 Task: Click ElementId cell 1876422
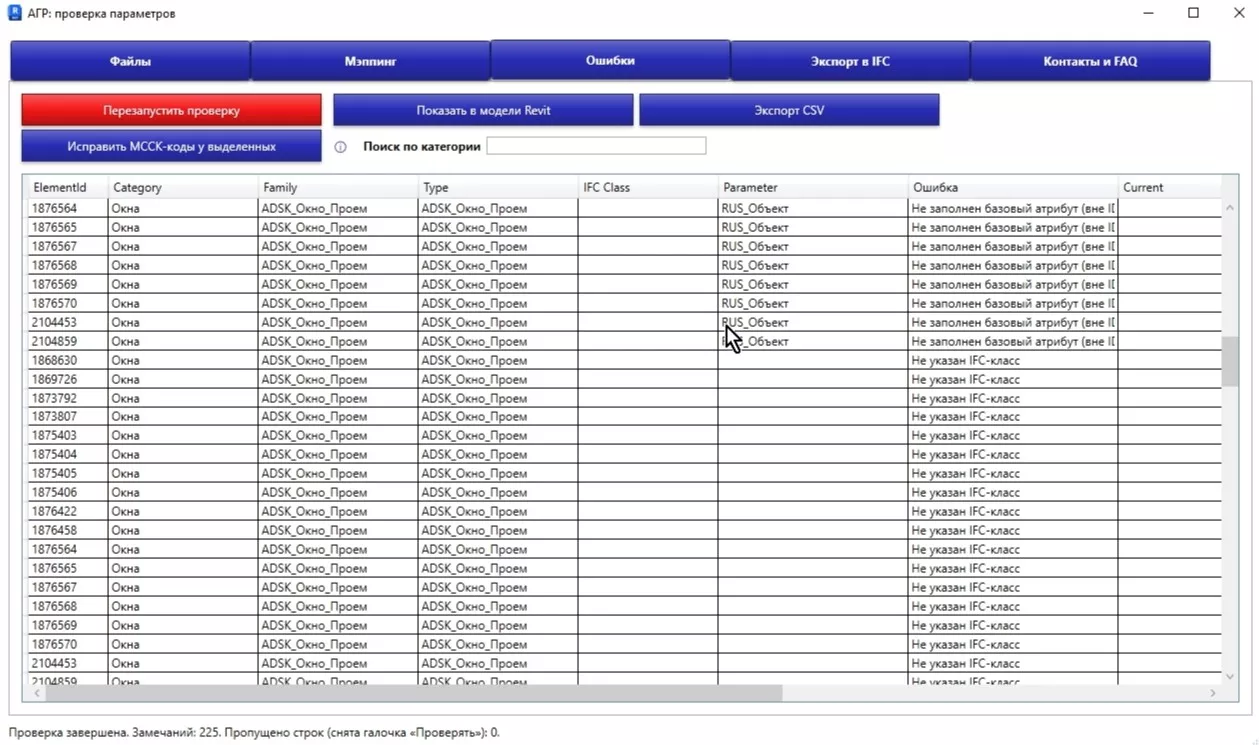(68, 512)
